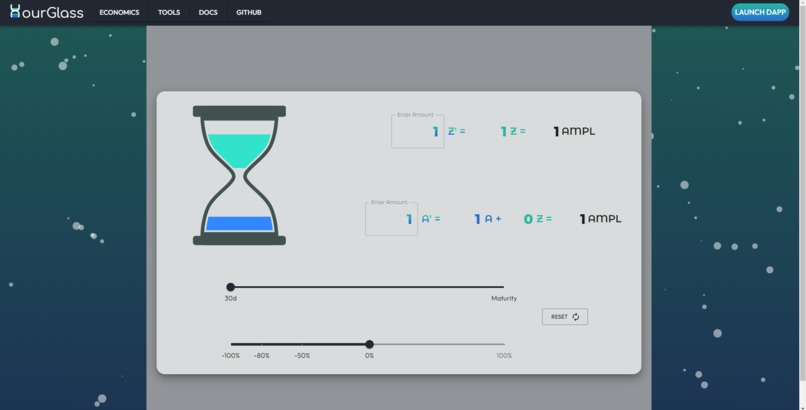This screenshot has width=806, height=410.
Task: Focus the Z' Enter Amount input field
Action: point(418,132)
